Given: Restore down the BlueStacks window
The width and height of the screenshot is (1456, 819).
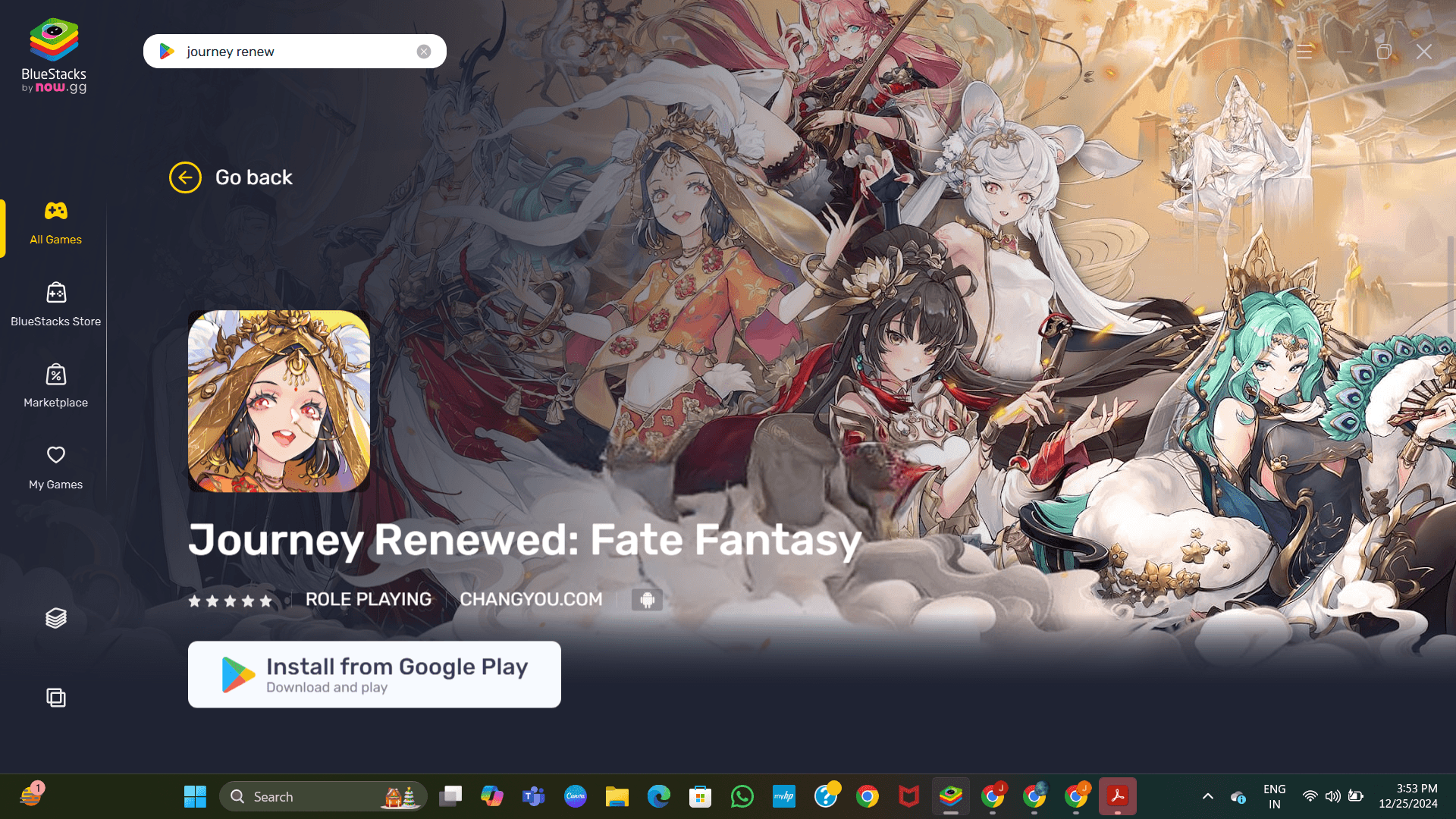Looking at the screenshot, I should [1384, 52].
